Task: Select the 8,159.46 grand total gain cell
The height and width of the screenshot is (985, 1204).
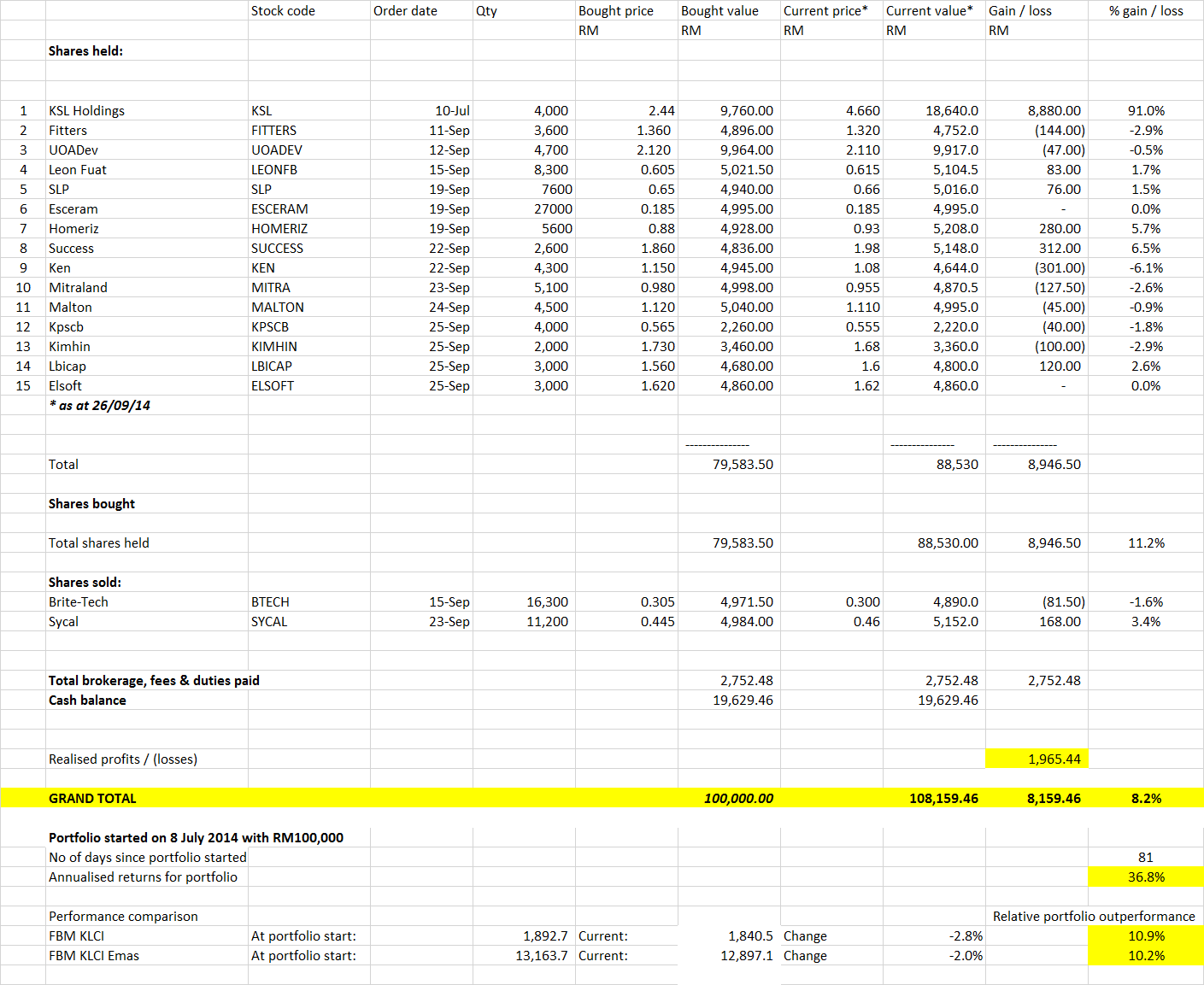Action: pyautogui.click(x=1037, y=798)
